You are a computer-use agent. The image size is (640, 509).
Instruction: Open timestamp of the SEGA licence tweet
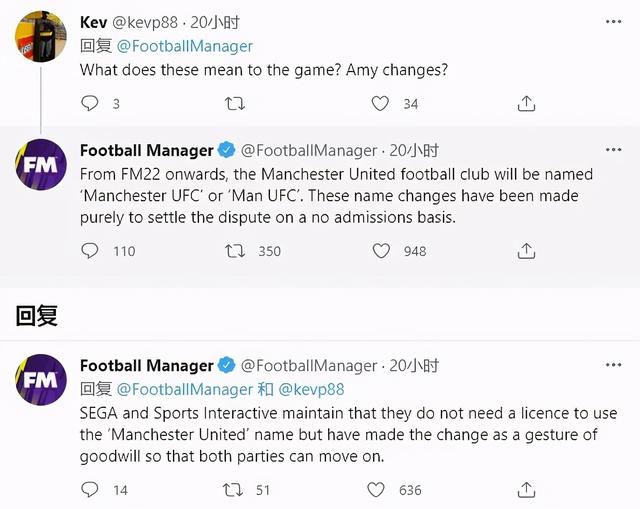click(414, 366)
